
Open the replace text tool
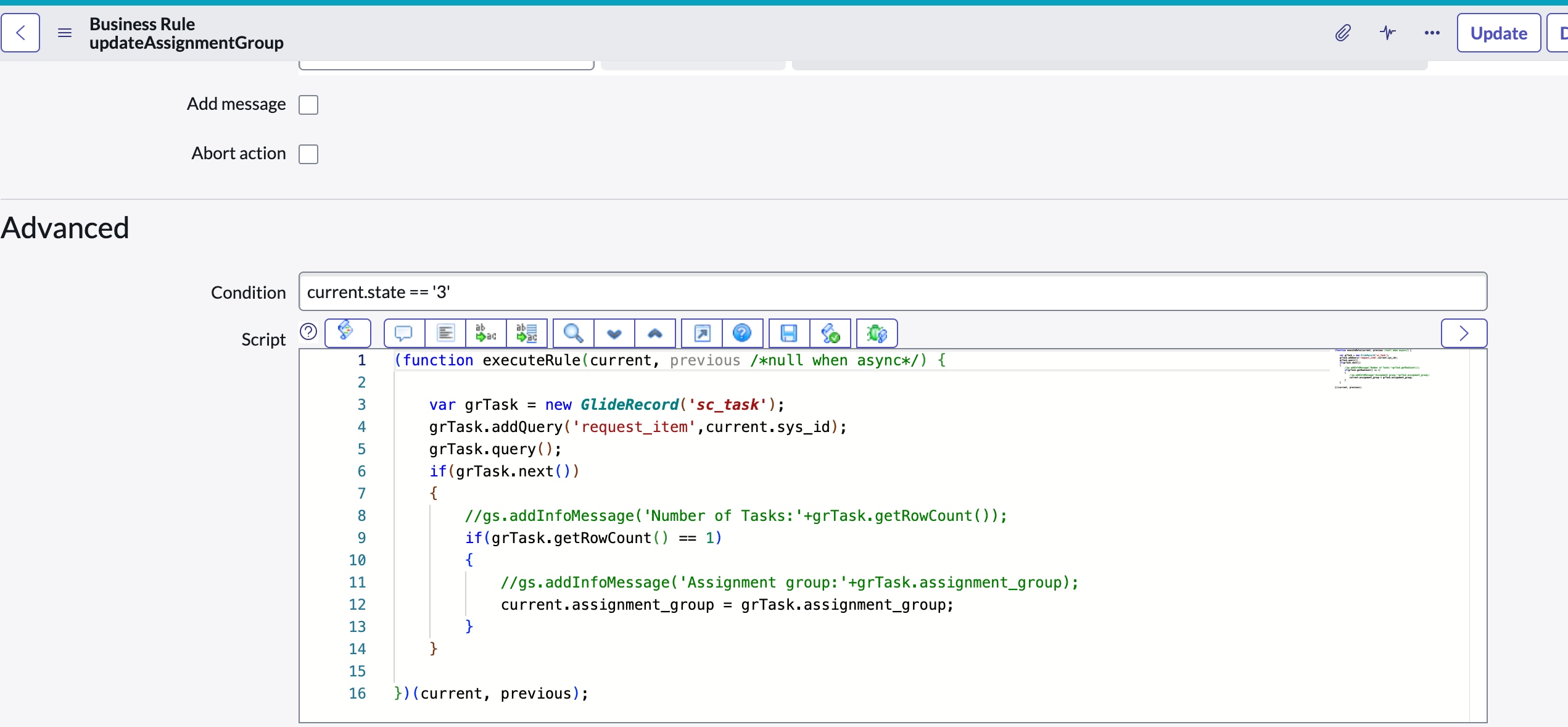pyautogui.click(x=485, y=333)
